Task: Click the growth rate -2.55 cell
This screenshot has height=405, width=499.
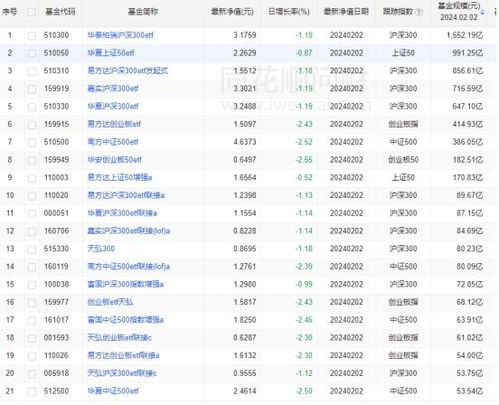Action: [304, 160]
